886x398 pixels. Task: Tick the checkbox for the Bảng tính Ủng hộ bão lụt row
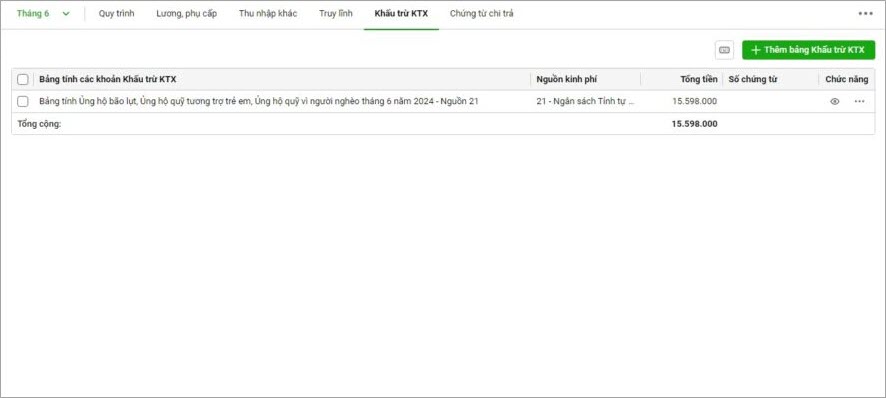(23, 102)
